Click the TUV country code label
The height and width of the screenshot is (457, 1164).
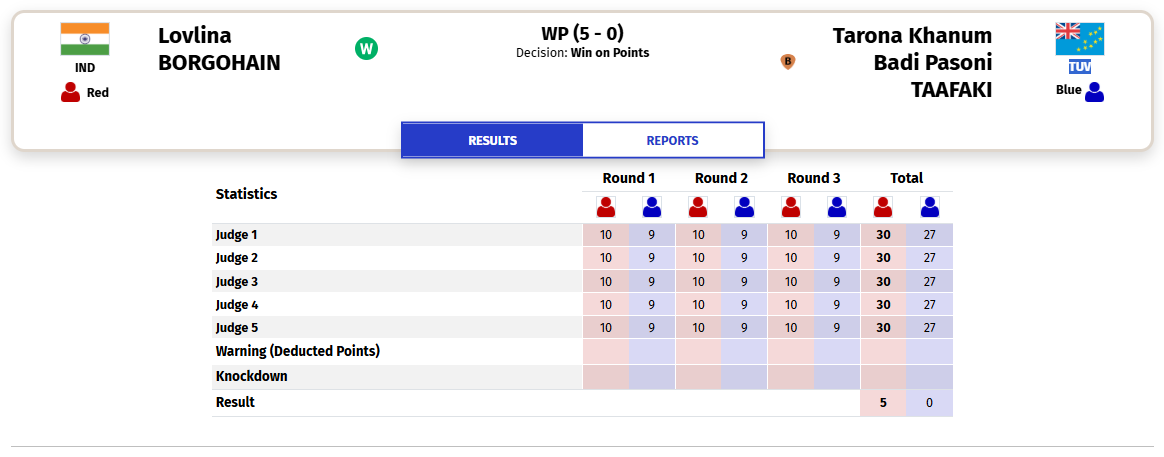pyautogui.click(x=1079, y=68)
